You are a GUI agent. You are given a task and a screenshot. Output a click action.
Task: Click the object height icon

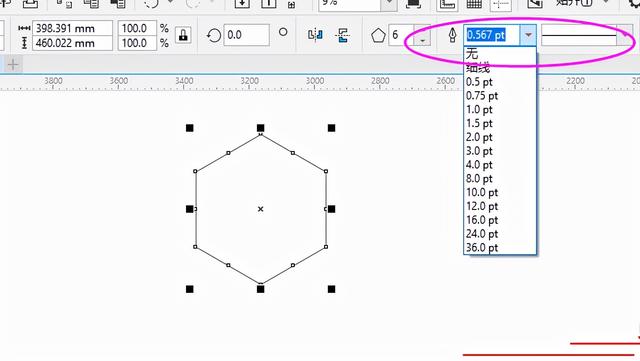tap(24, 43)
